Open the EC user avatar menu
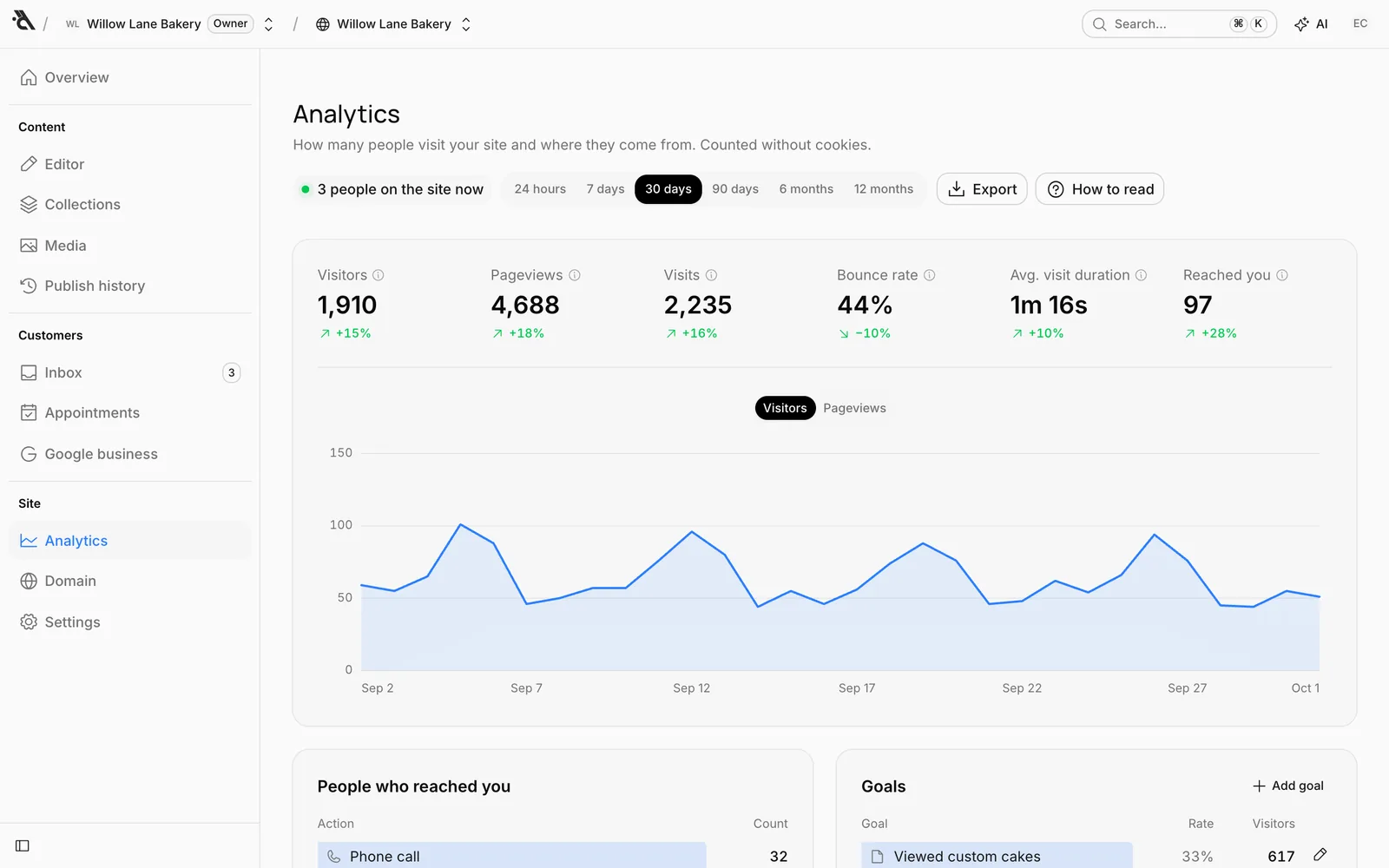This screenshot has width=1389, height=868. tap(1360, 23)
